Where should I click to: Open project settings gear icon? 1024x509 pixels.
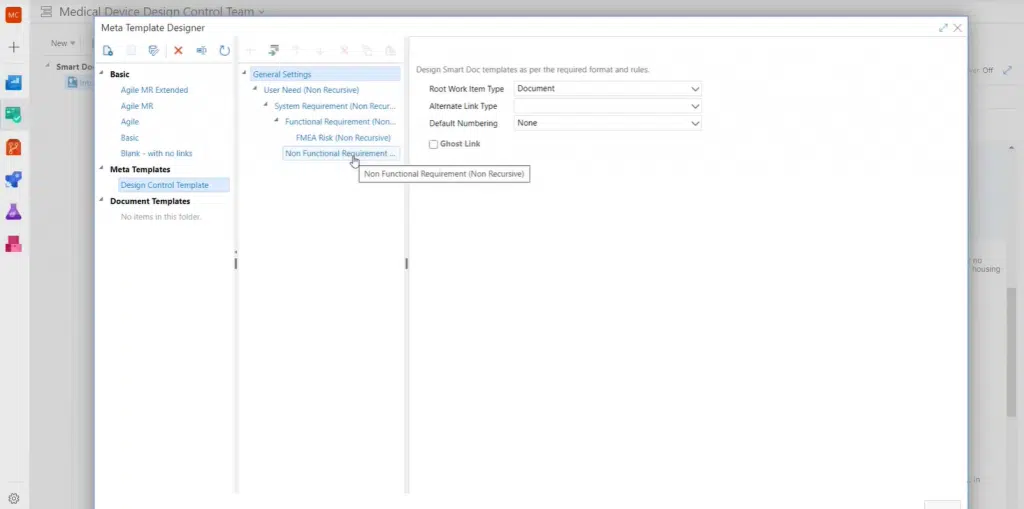click(14, 498)
